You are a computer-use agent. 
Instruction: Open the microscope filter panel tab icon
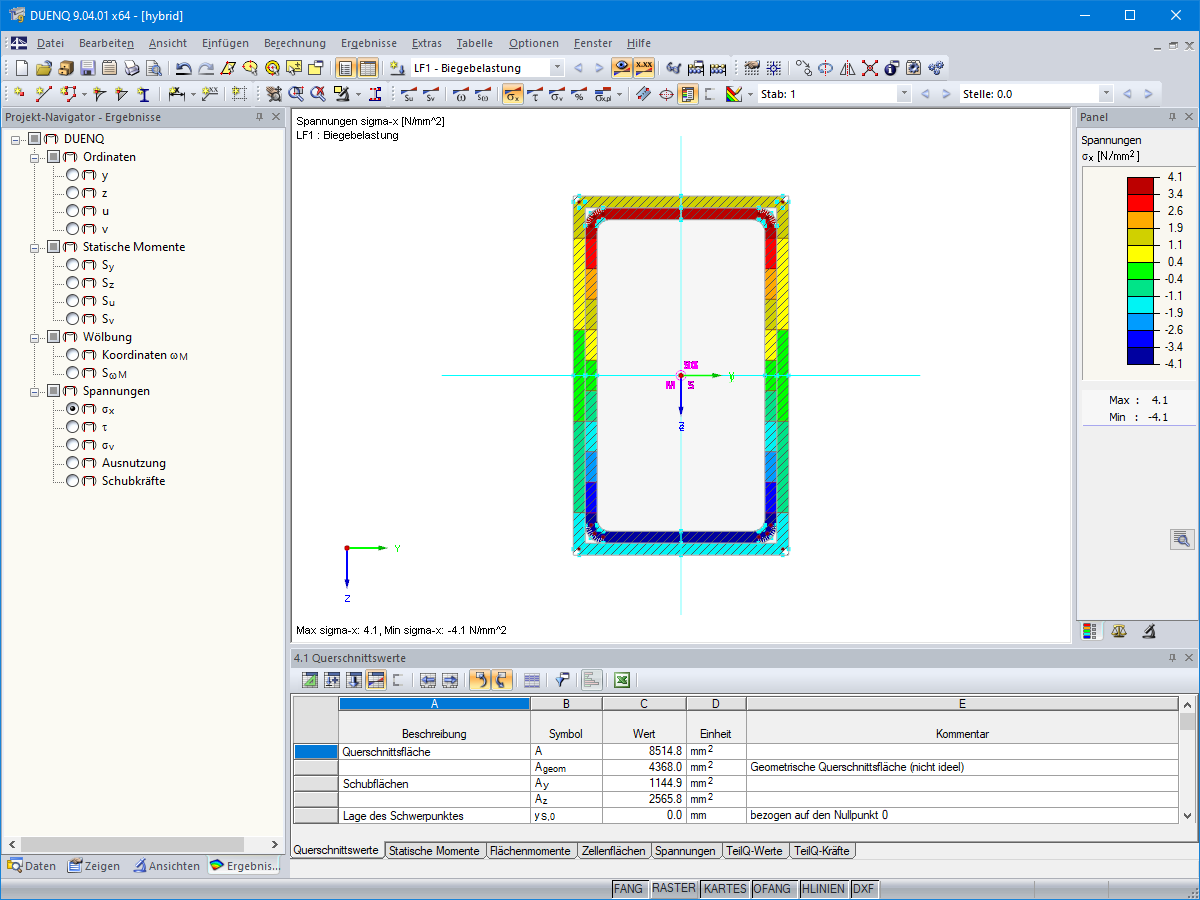click(1149, 631)
